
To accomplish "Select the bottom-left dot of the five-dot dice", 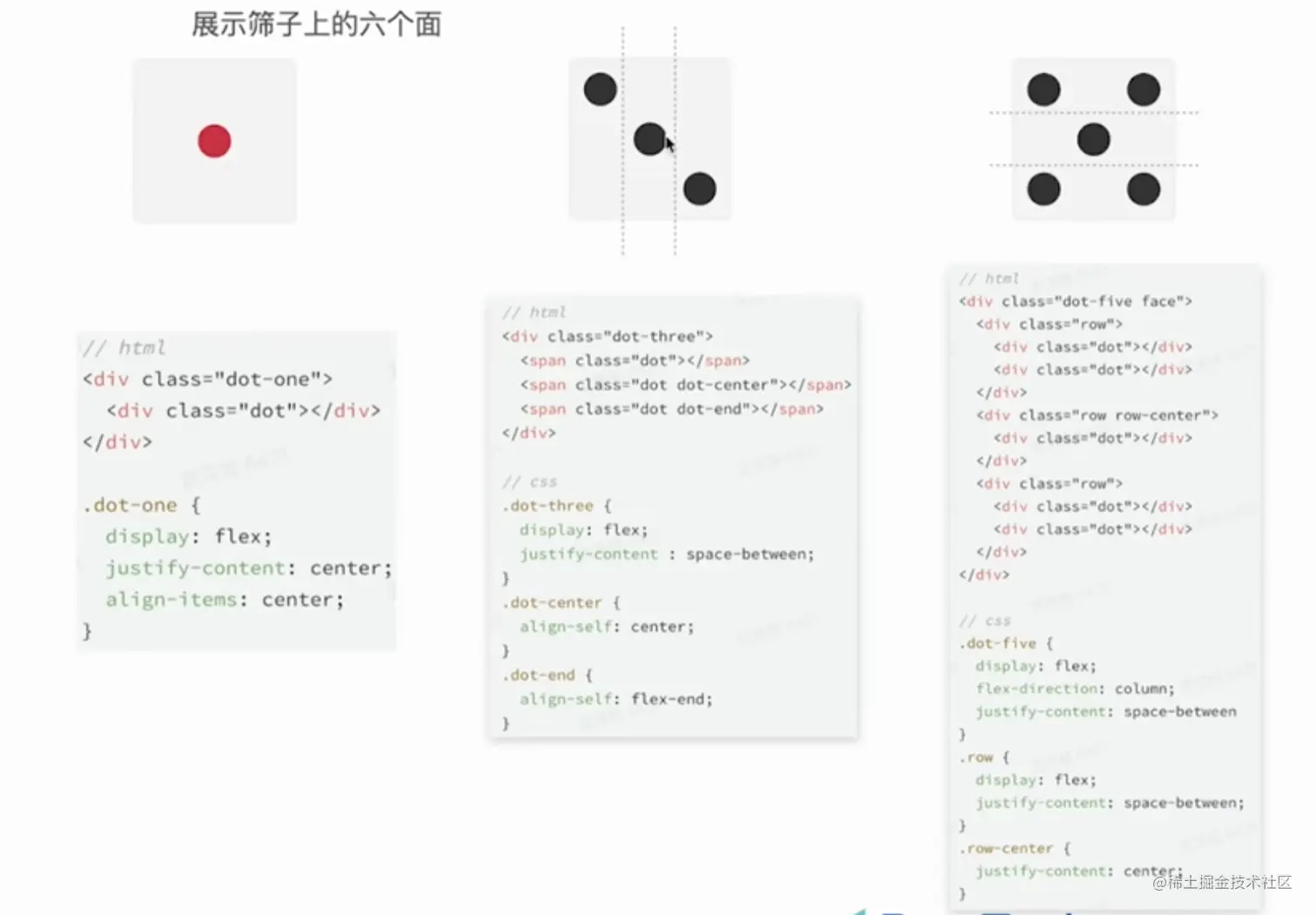I will tap(1044, 189).
